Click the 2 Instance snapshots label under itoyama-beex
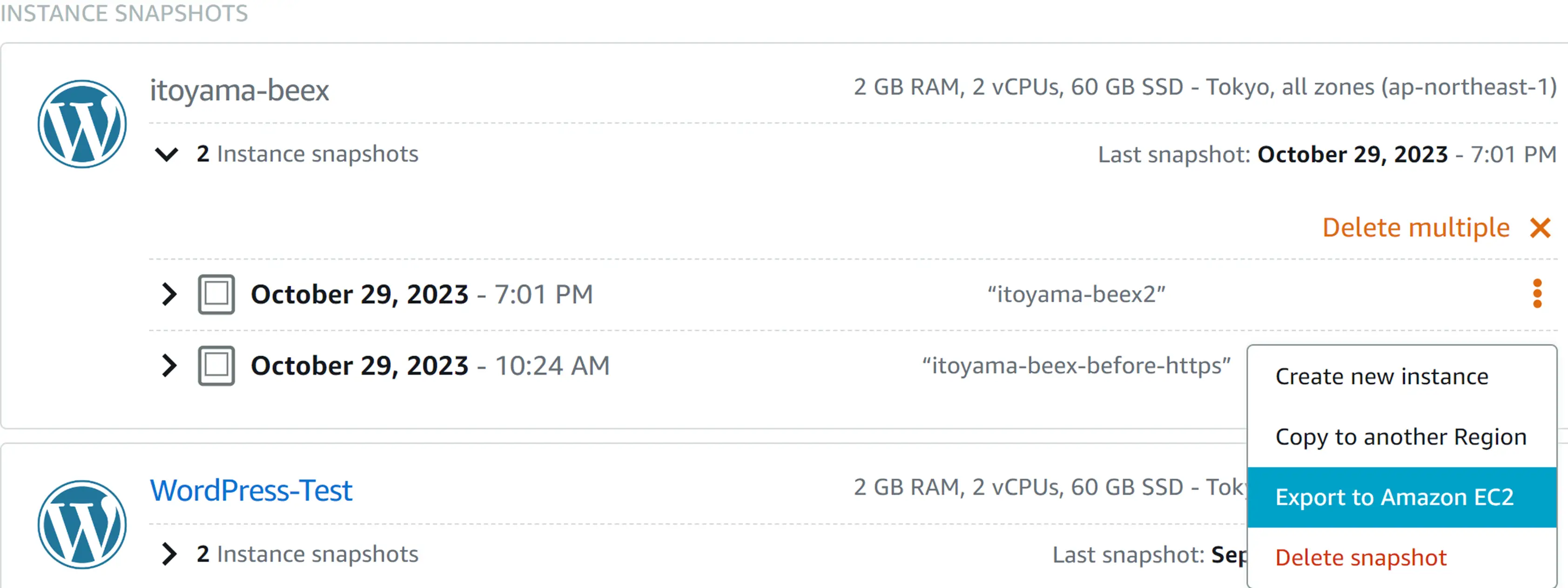The height and width of the screenshot is (588, 1568). 307,154
